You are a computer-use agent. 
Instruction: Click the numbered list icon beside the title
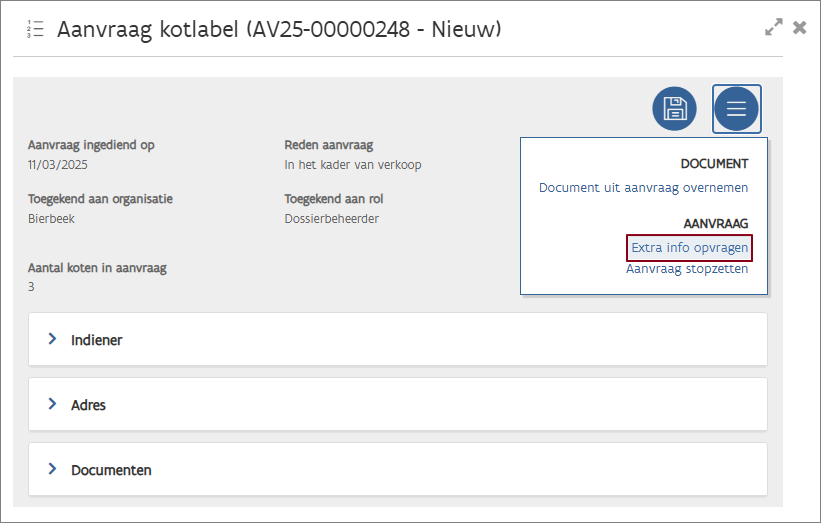coord(35,30)
